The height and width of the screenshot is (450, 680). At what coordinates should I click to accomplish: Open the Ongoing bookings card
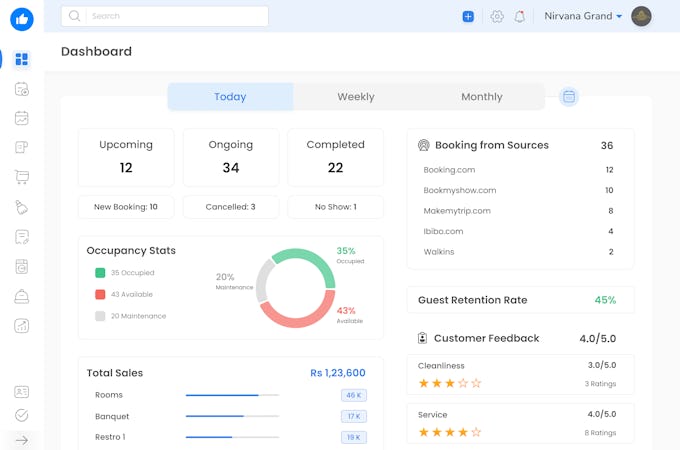coord(231,157)
